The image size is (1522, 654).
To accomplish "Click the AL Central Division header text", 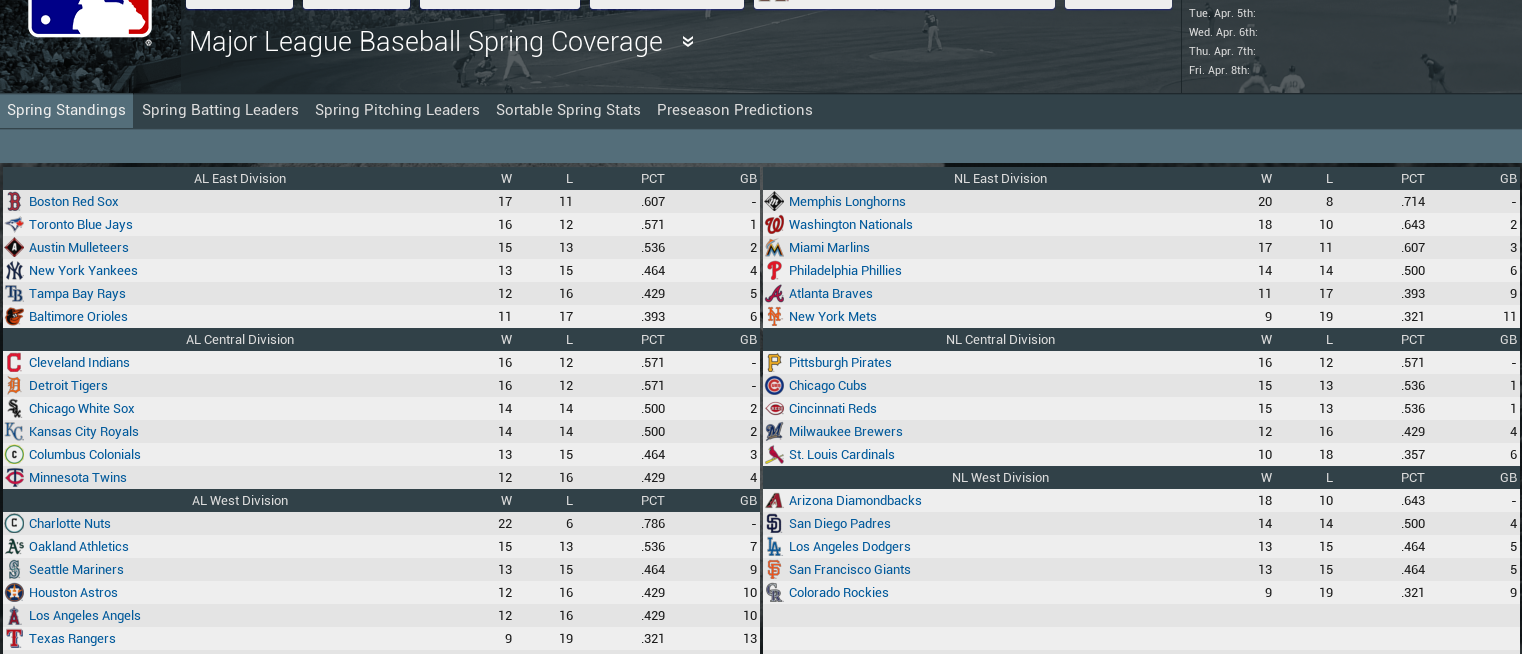I will [x=240, y=340].
